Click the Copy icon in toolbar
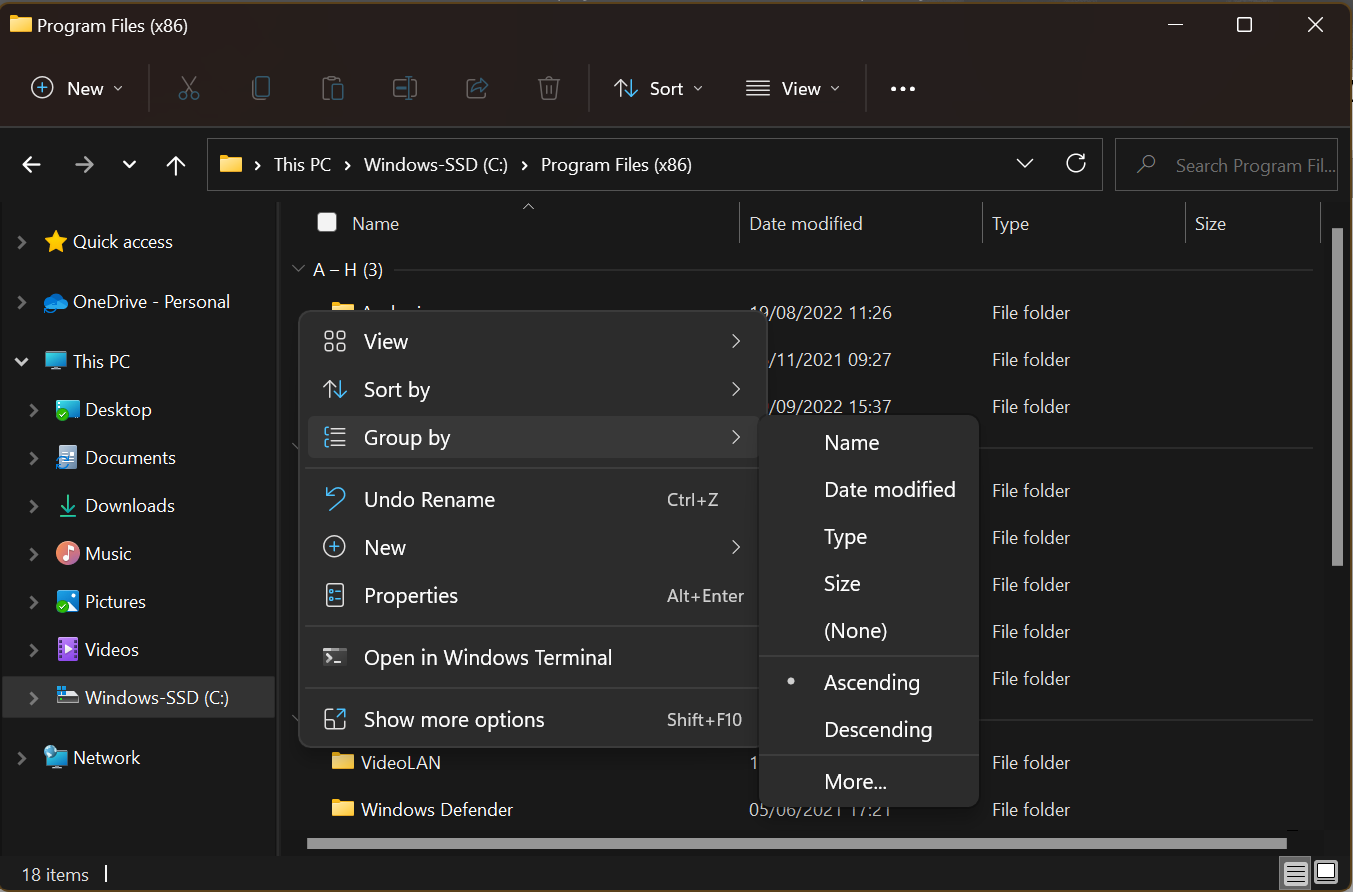Image resolution: width=1353 pixels, height=892 pixels. point(260,88)
